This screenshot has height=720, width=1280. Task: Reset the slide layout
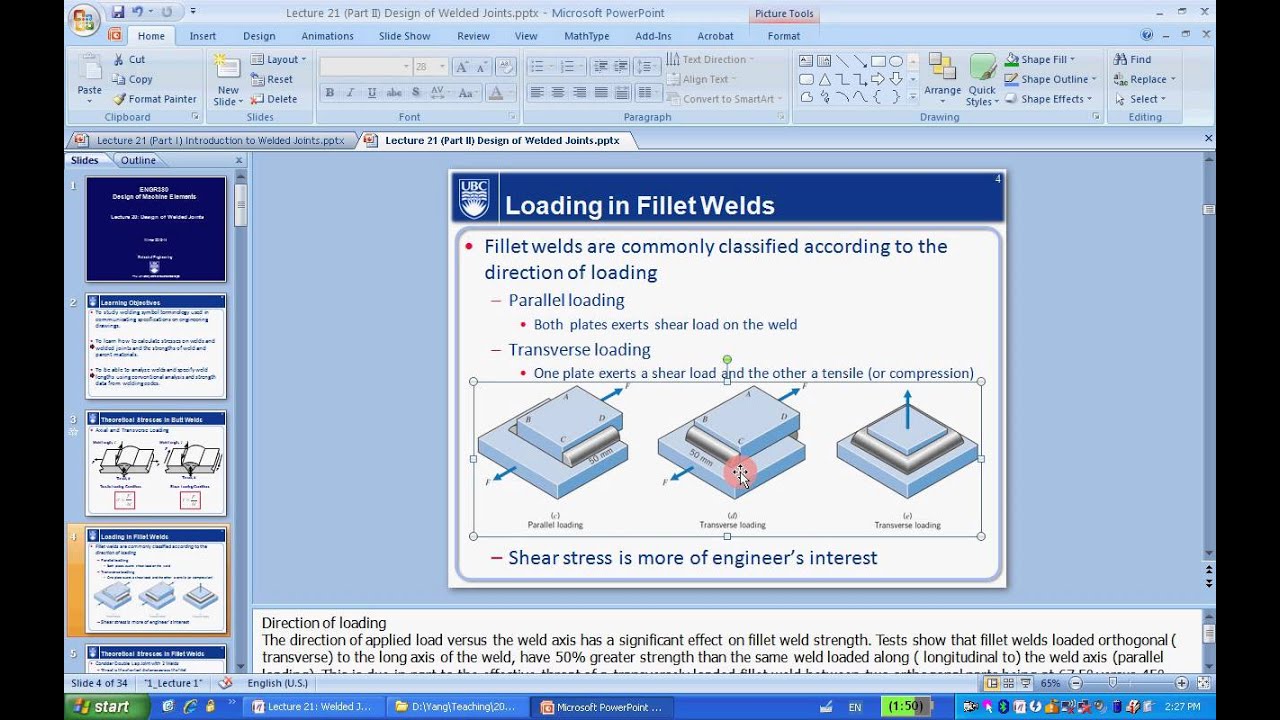pos(272,79)
